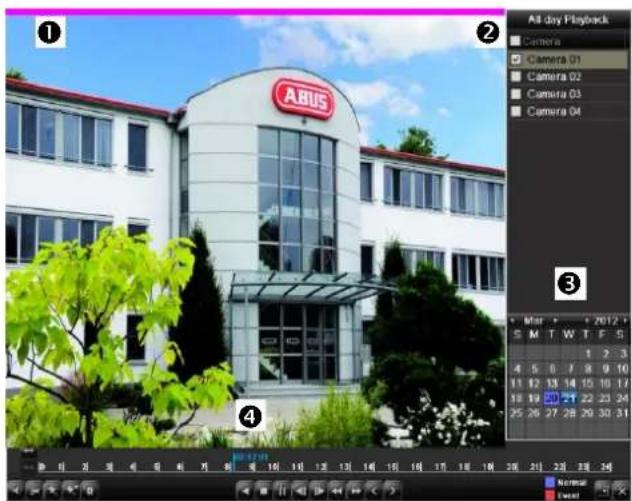Pick March 22 in the calendar
This screenshot has height=501, width=632.
coord(587,398)
